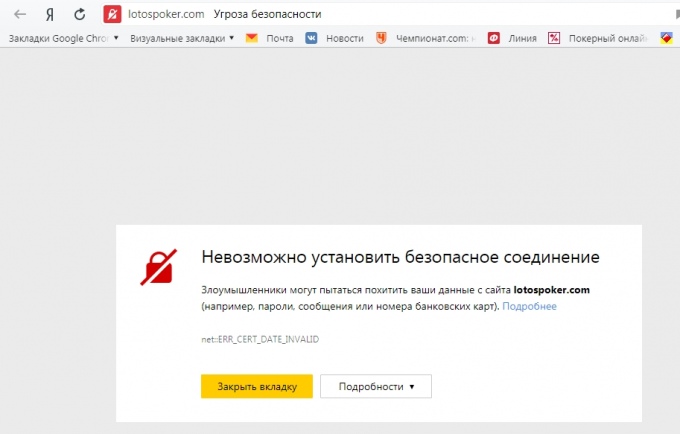Click the crossed-out red lock warning icon
This screenshot has height=434, width=680.
click(x=159, y=267)
